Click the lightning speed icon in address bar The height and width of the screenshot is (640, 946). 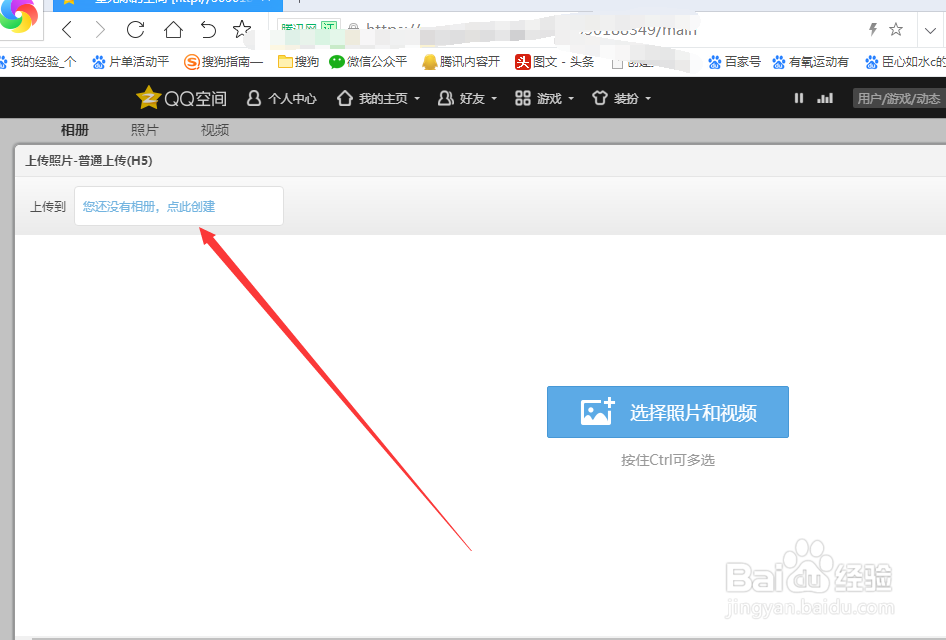tap(872, 30)
